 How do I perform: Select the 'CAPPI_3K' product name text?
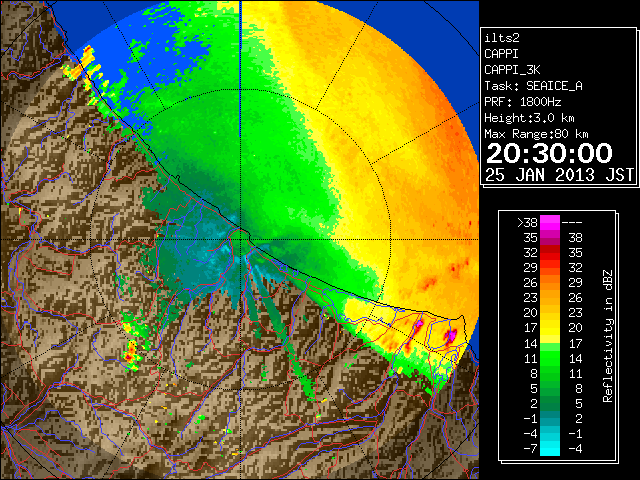click(x=512, y=70)
